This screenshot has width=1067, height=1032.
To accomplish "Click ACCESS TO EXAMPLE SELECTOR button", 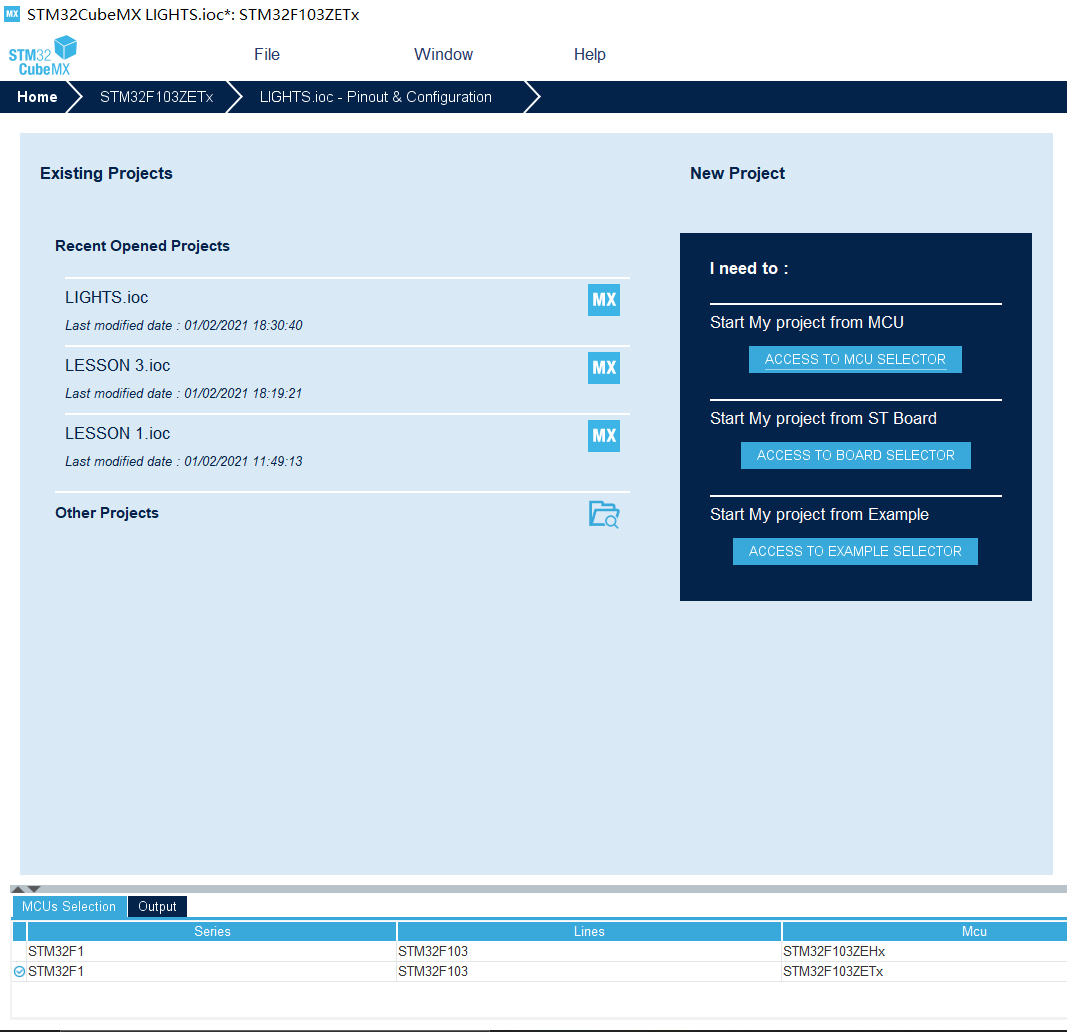I will pos(855,551).
